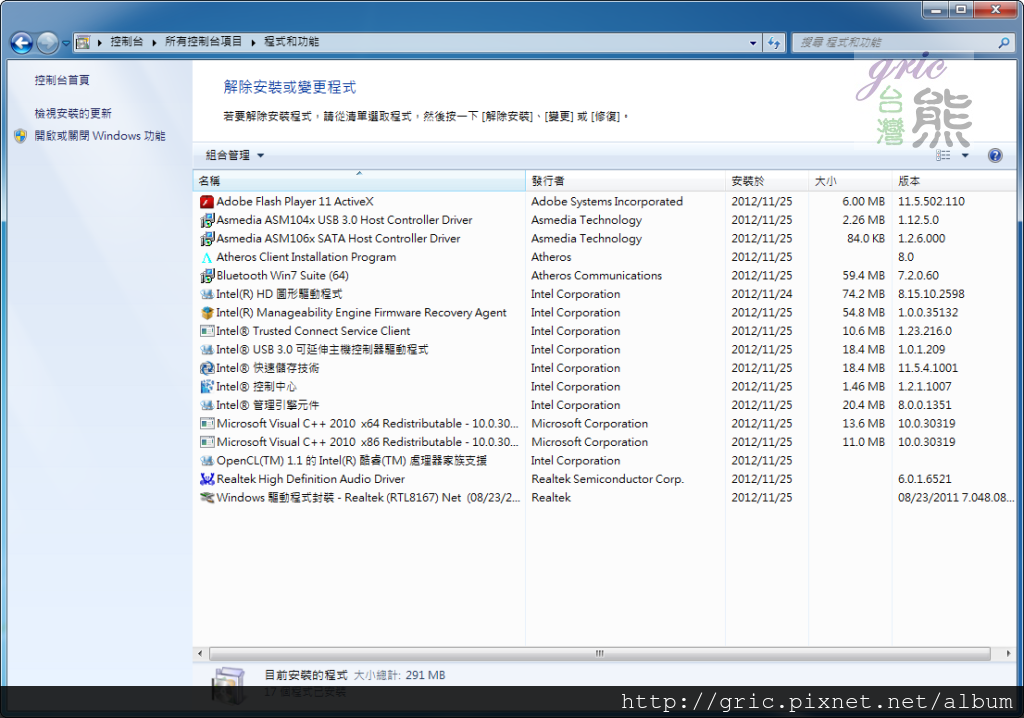Click the horizontal scrollbar thumb

tap(600, 653)
